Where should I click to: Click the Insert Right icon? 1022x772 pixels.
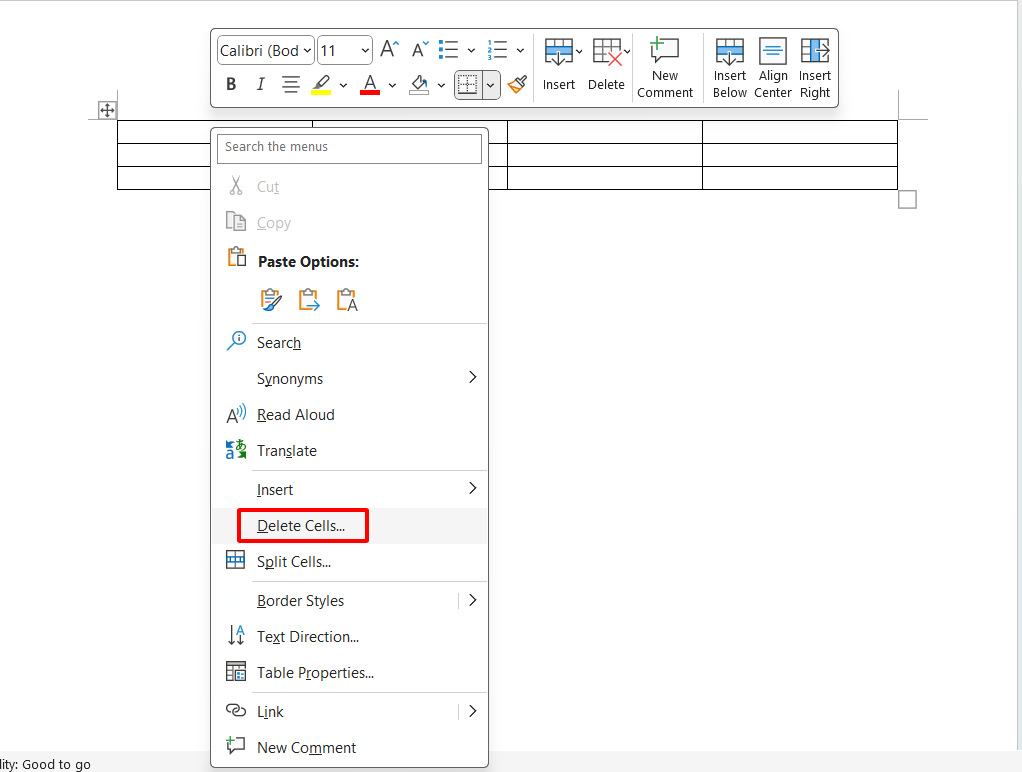[815, 68]
